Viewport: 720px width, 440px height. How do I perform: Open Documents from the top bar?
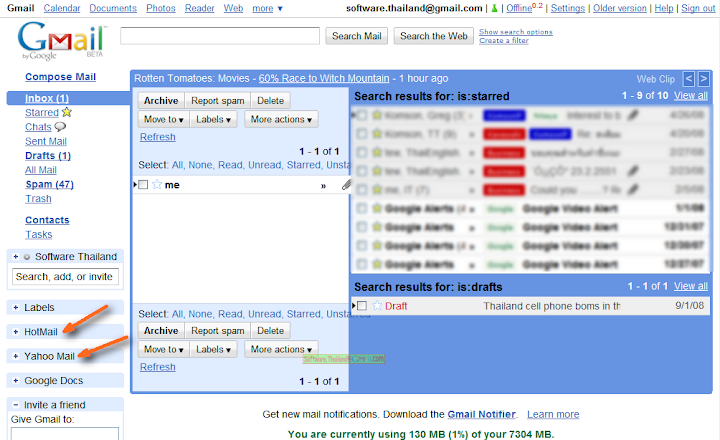tap(113, 8)
